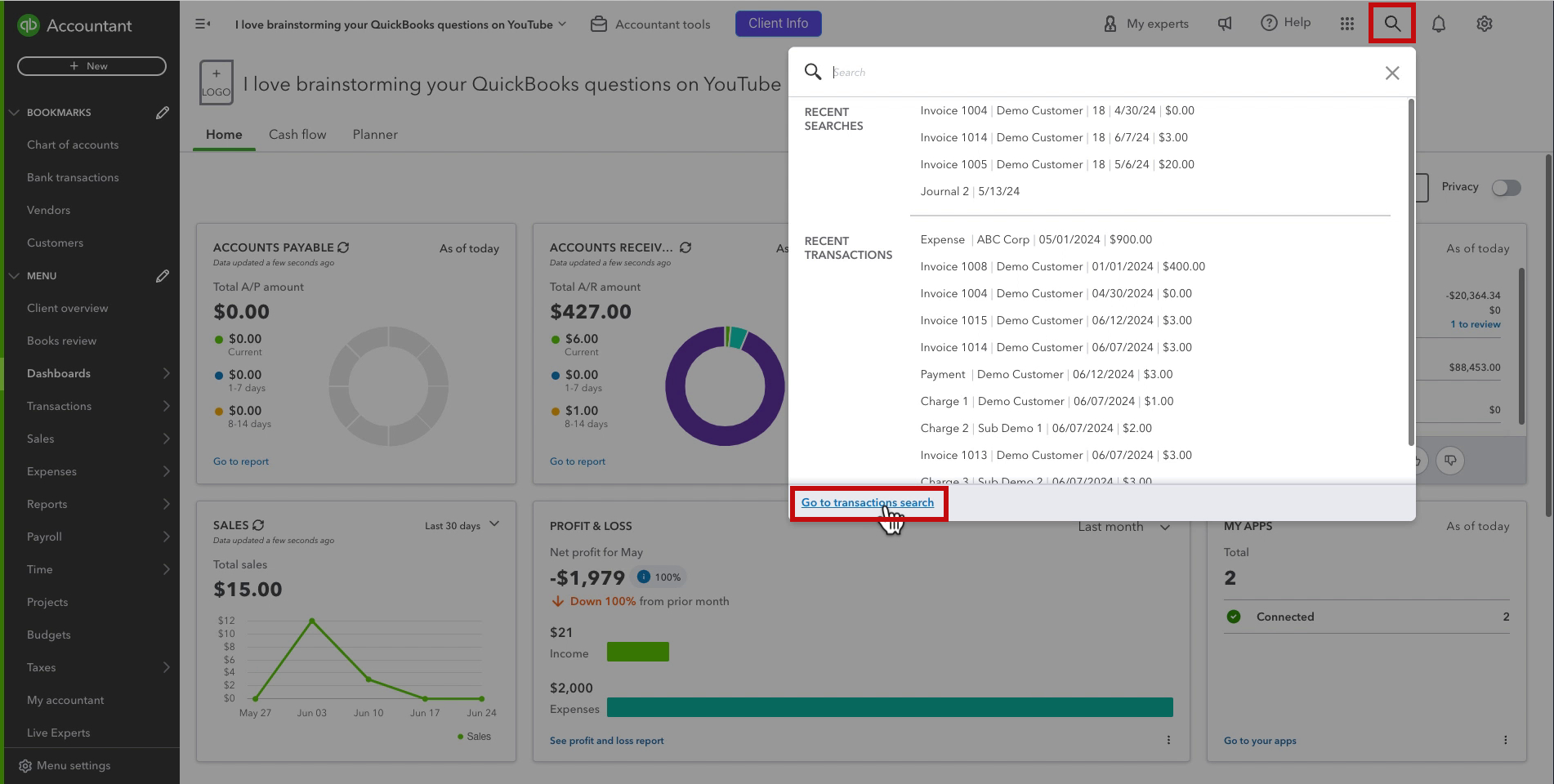
Task: Click the QuickBooks logo icon
Action: coord(29,25)
